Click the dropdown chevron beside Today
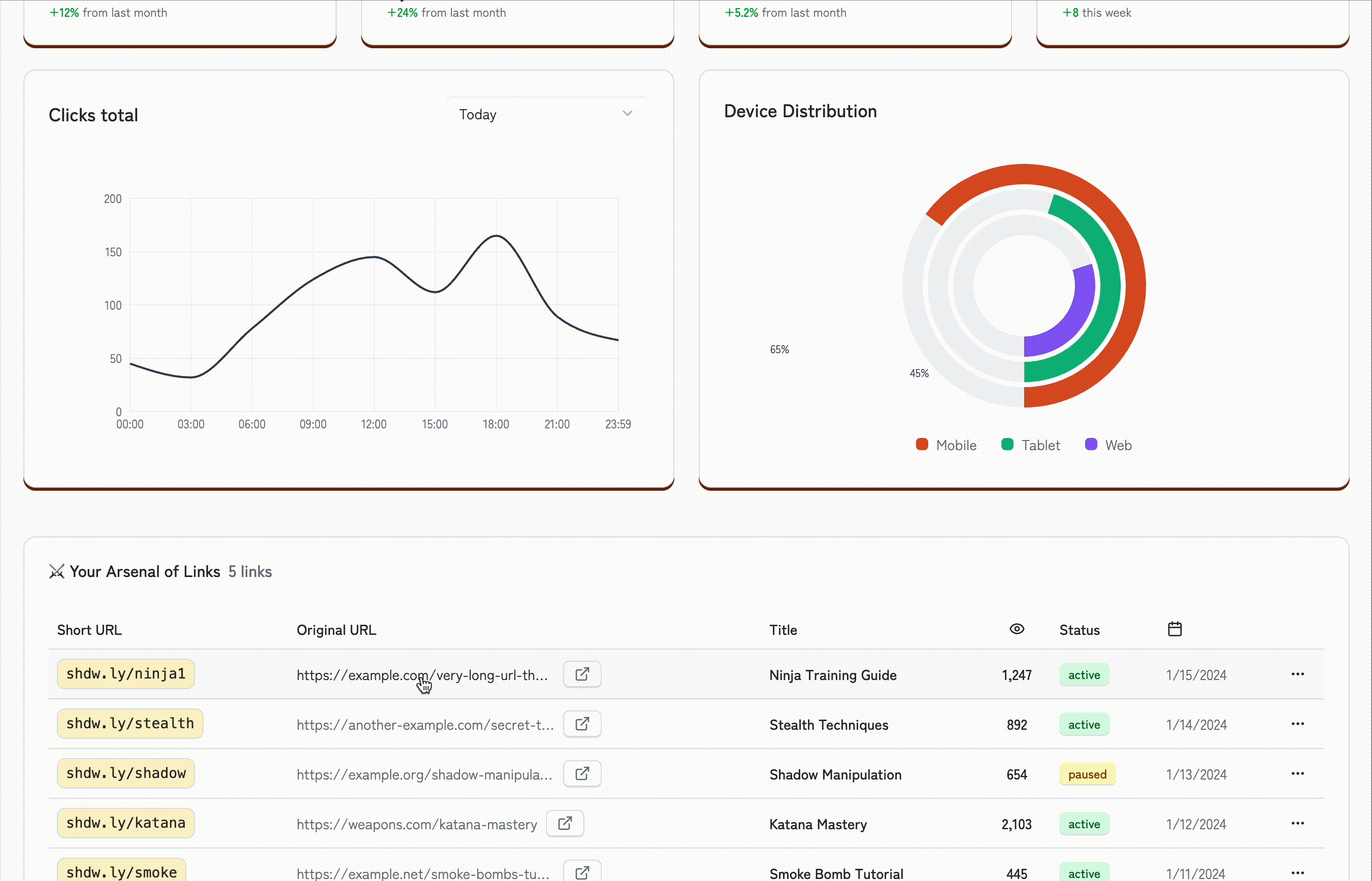This screenshot has height=881, width=1372. pos(627,113)
